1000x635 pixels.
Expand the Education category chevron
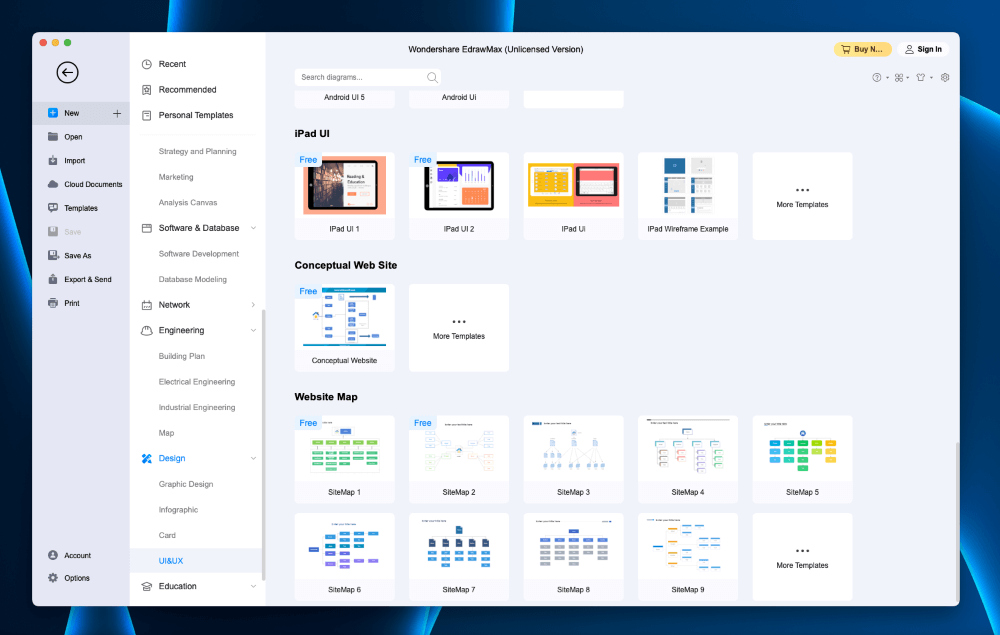point(253,587)
